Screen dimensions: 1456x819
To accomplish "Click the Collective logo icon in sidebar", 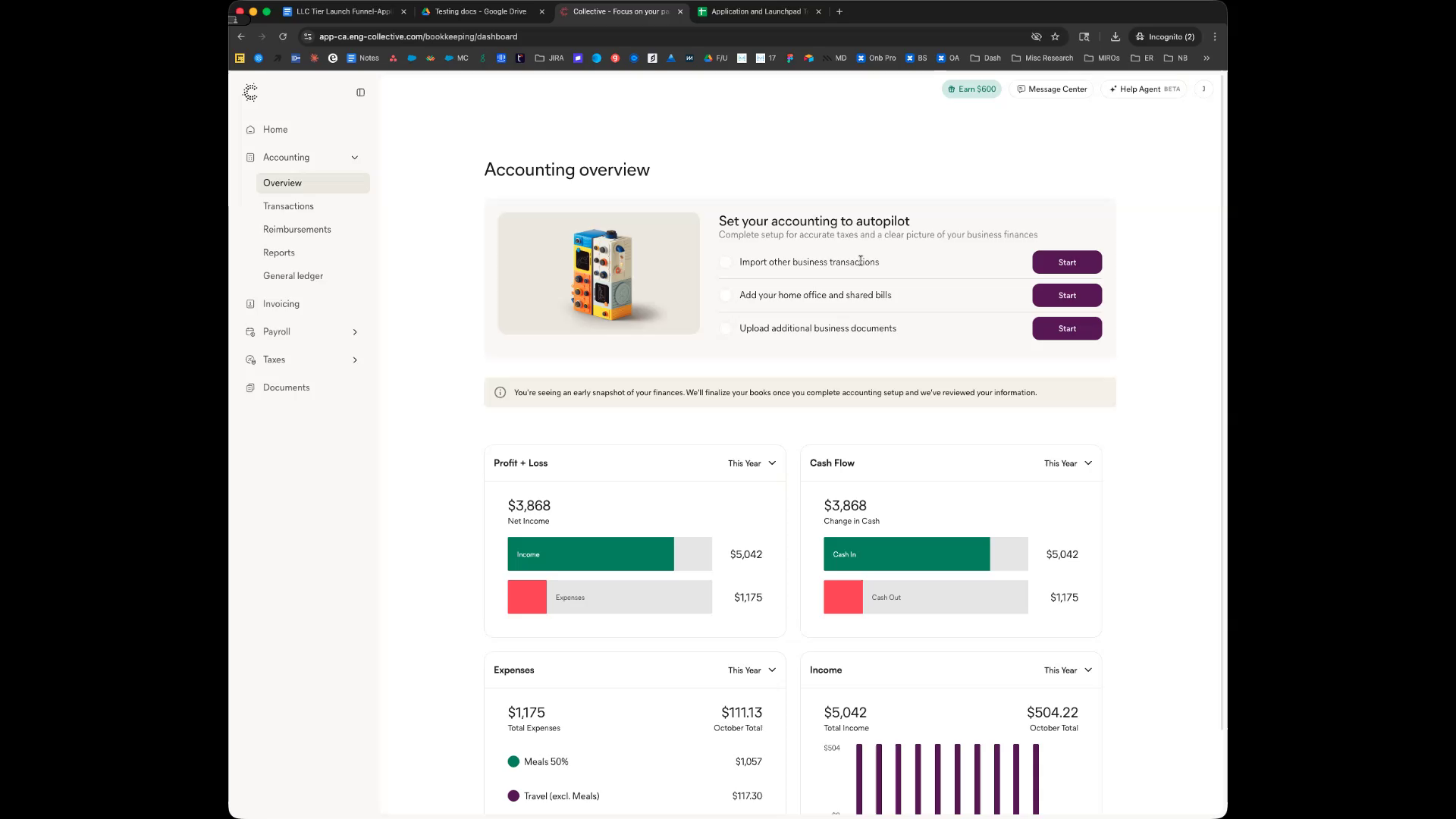I will [250, 93].
